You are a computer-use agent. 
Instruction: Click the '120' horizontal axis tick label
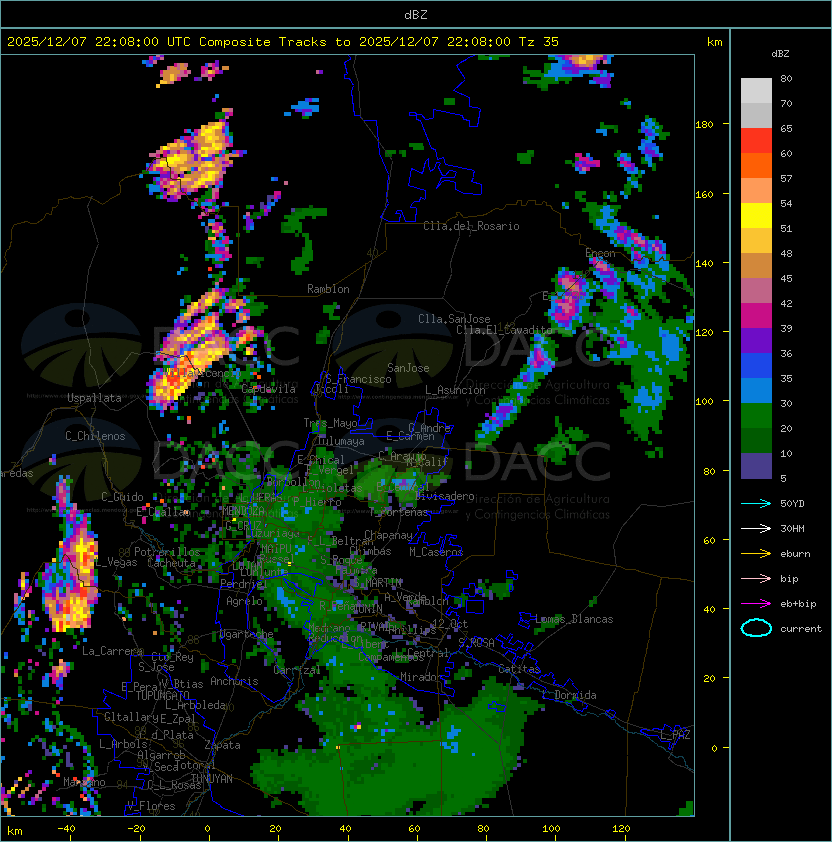coord(621,829)
